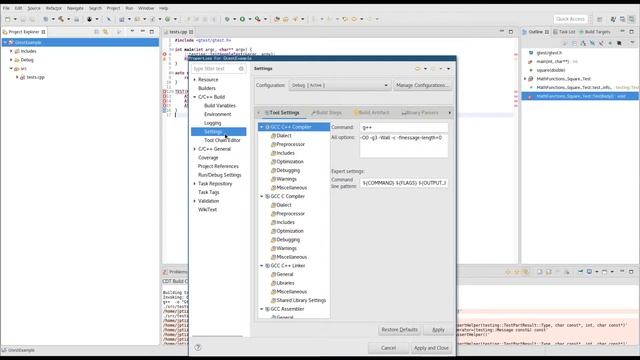Select Build Variables in properties tree

tap(220, 106)
